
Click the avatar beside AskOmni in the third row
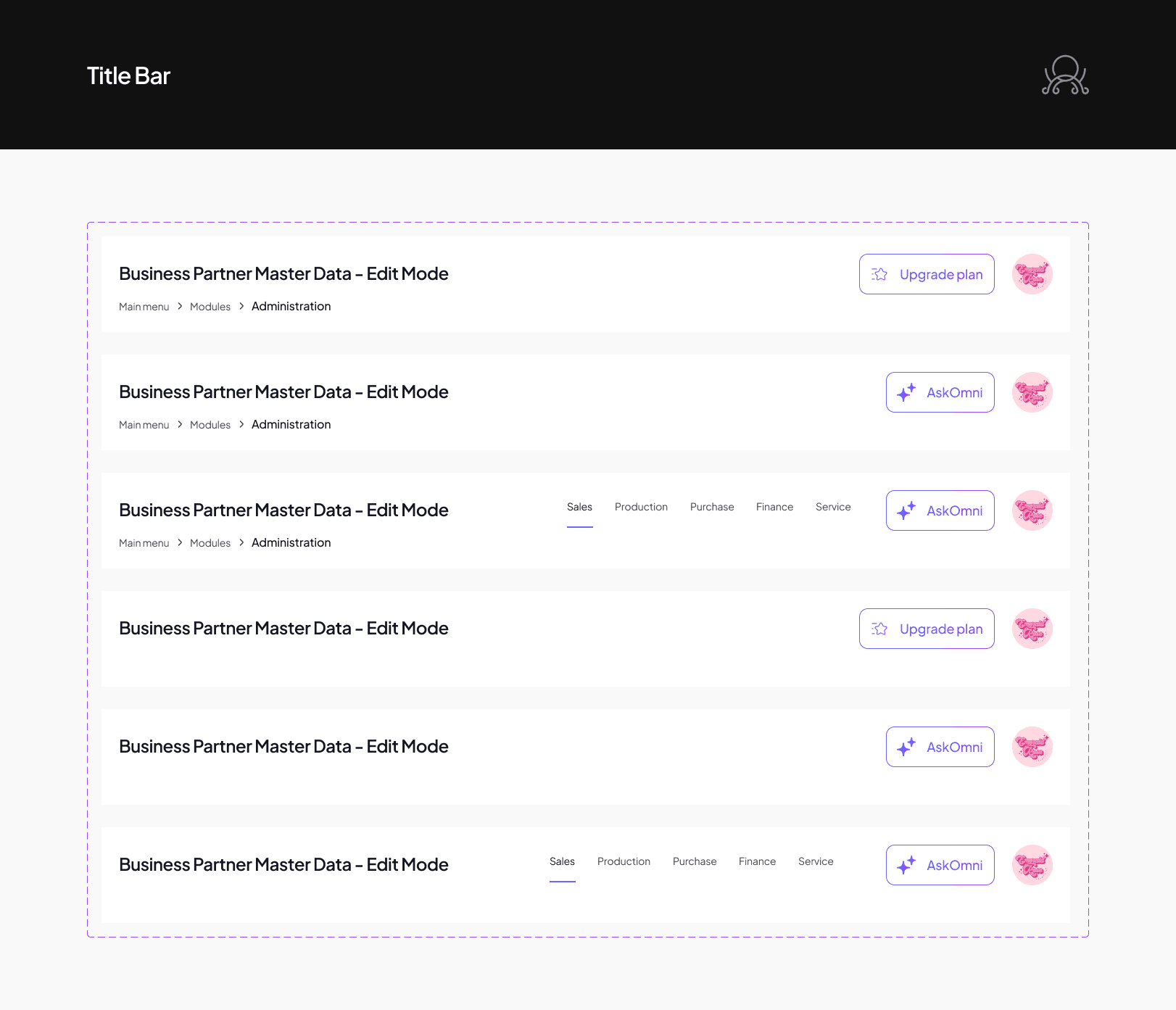pyautogui.click(x=1032, y=510)
